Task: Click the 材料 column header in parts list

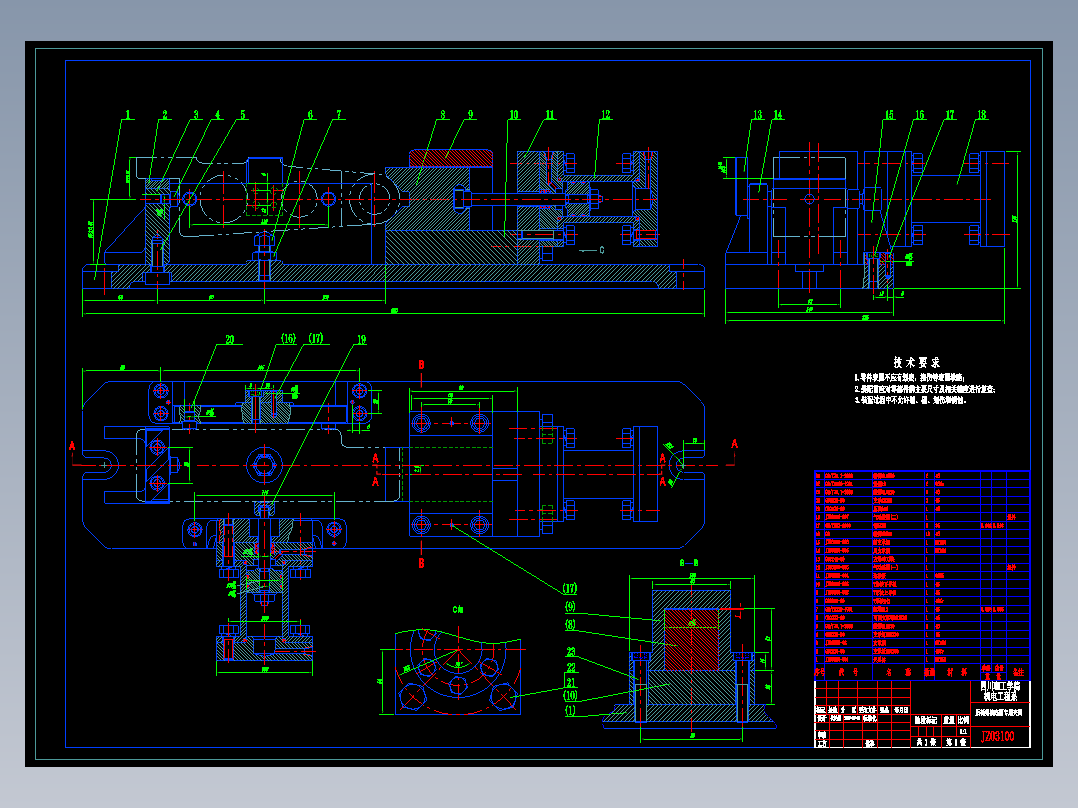Action: (x=956, y=672)
